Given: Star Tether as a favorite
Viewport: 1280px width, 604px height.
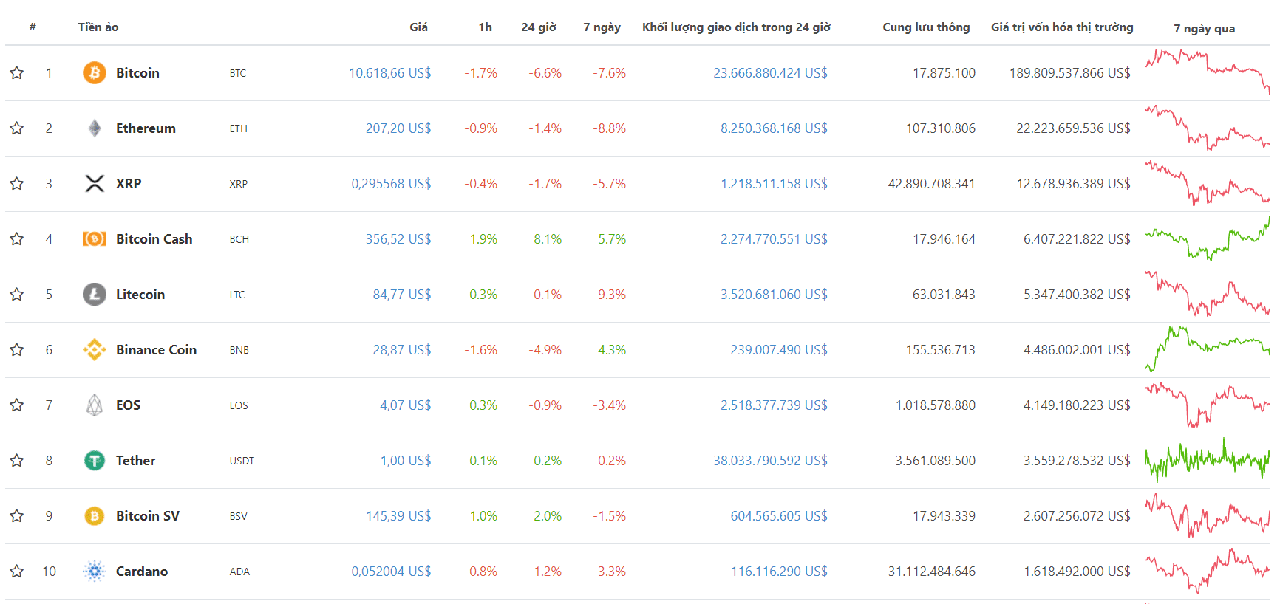Looking at the screenshot, I should 17,461.
